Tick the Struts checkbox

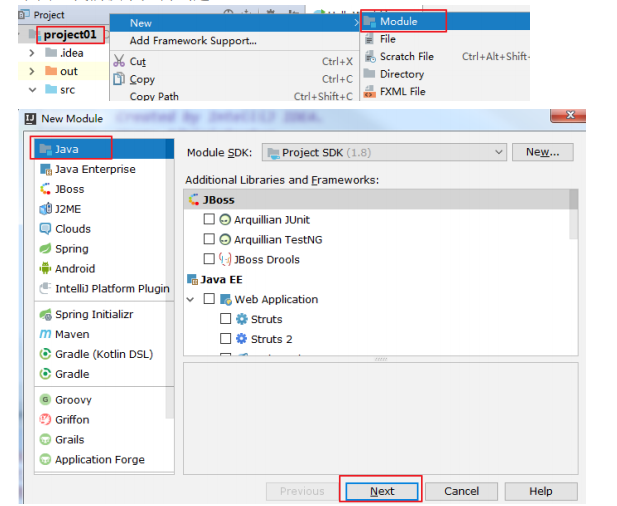pos(225,318)
